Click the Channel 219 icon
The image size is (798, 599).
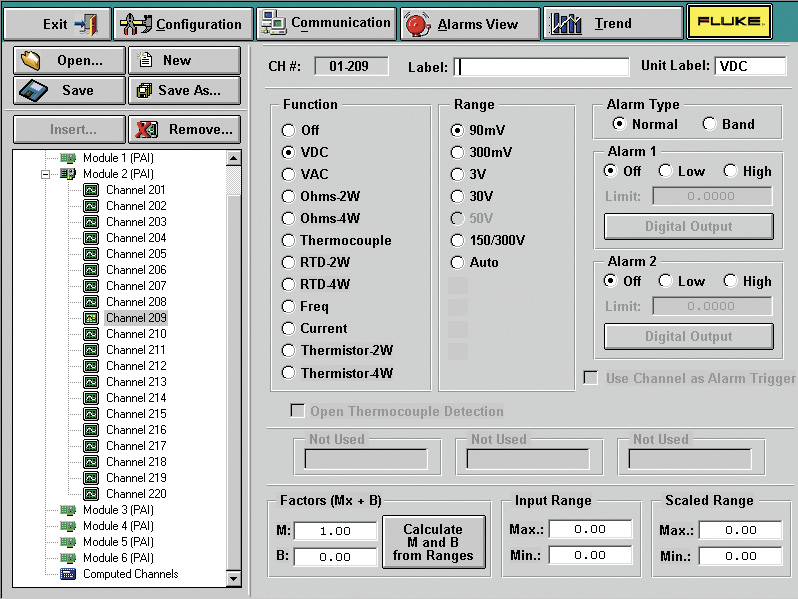[x=91, y=478]
